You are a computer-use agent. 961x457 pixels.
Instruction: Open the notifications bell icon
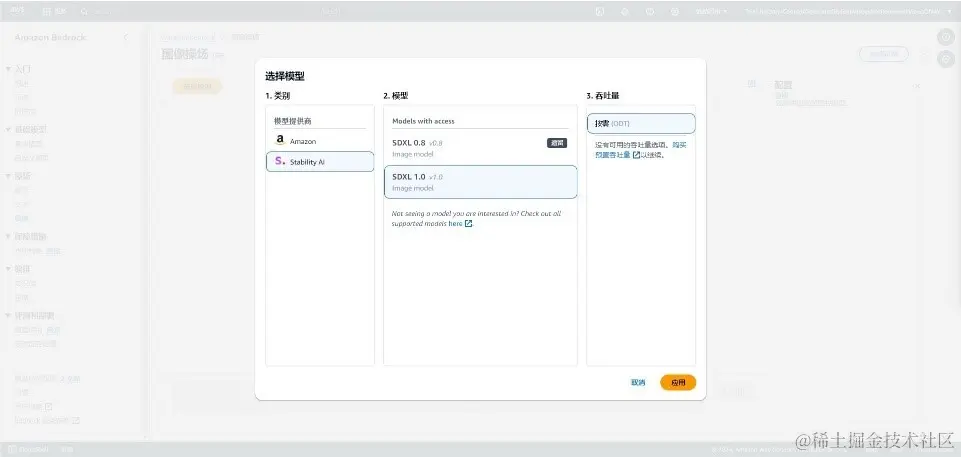(625, 12)
